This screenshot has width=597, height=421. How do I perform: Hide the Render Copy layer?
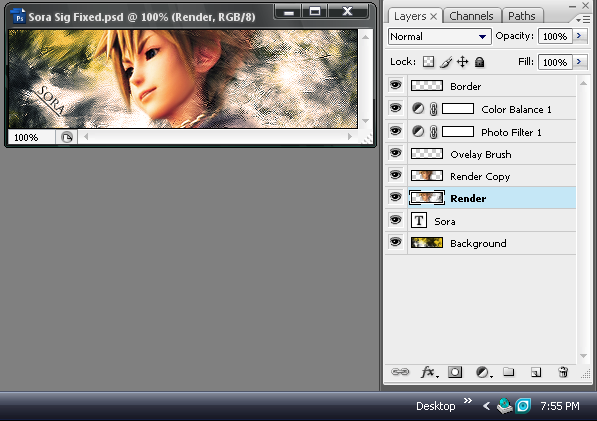click(x=396, y=175)
